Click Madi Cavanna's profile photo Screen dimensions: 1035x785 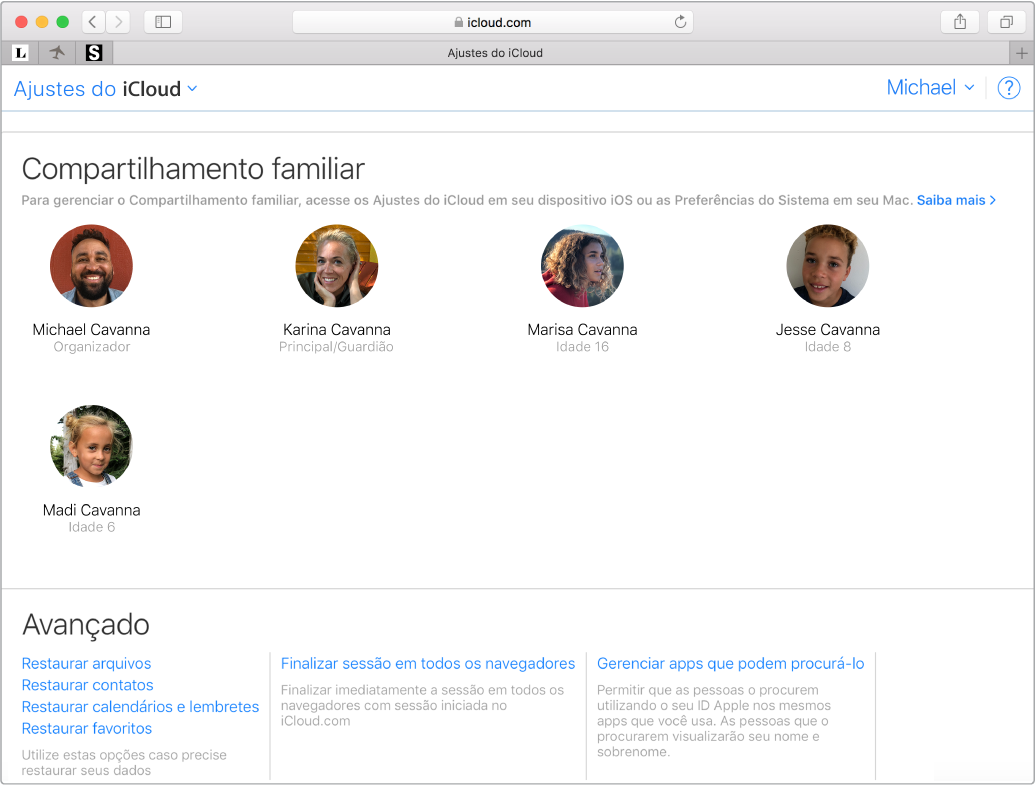[91, 446]
